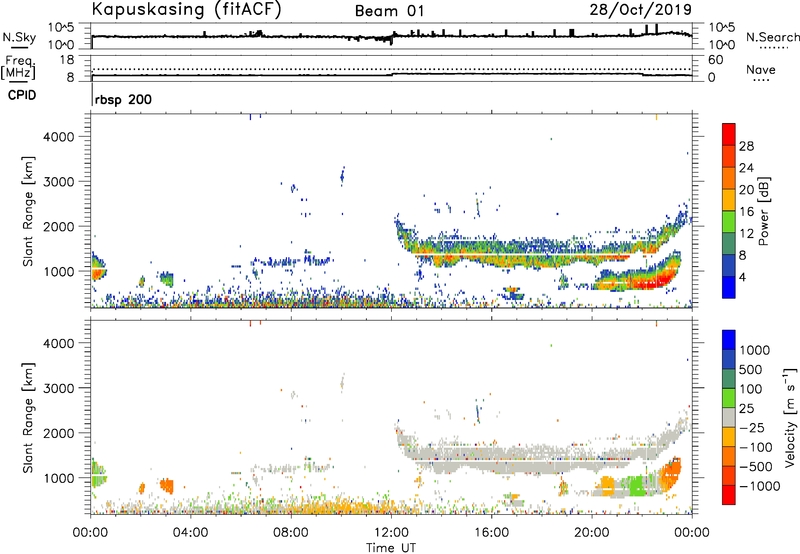This screenshot has height=554, width=800.
Task: Pick the red top segment of power colorbar
Action: tap(729, 135)
